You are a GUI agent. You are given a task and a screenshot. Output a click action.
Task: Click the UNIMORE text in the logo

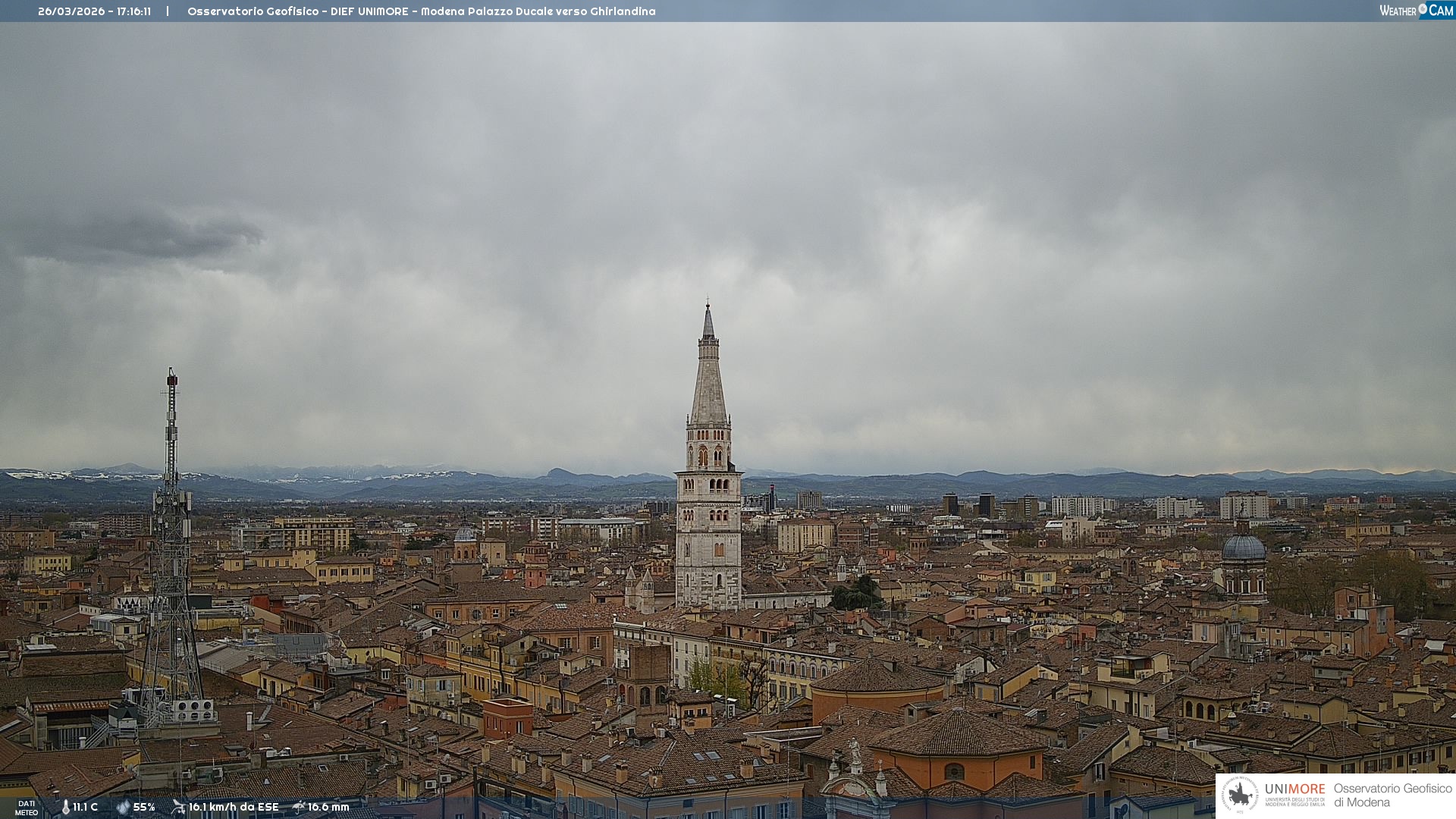1294,789
